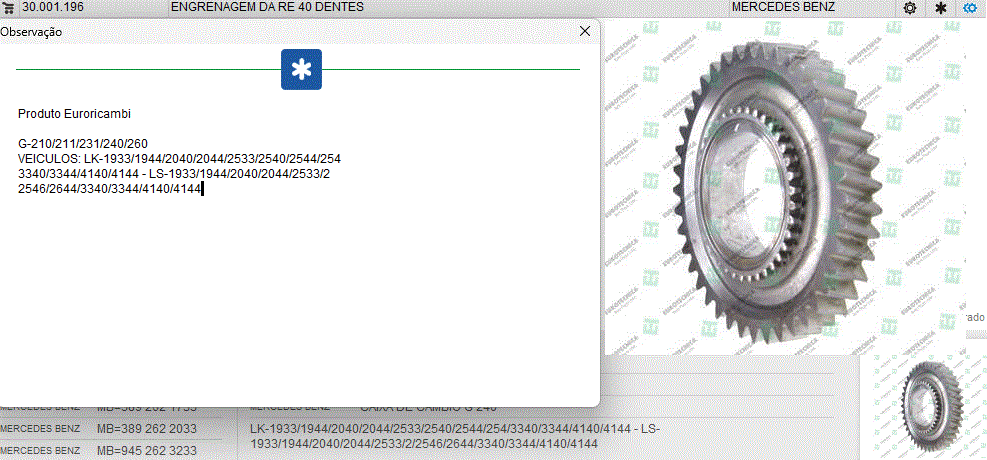Image resolution: width=987 pixels, height=460 pixels.
Task: Select the MB=389 262 2033 reference row
Action: tap(146, 429)
